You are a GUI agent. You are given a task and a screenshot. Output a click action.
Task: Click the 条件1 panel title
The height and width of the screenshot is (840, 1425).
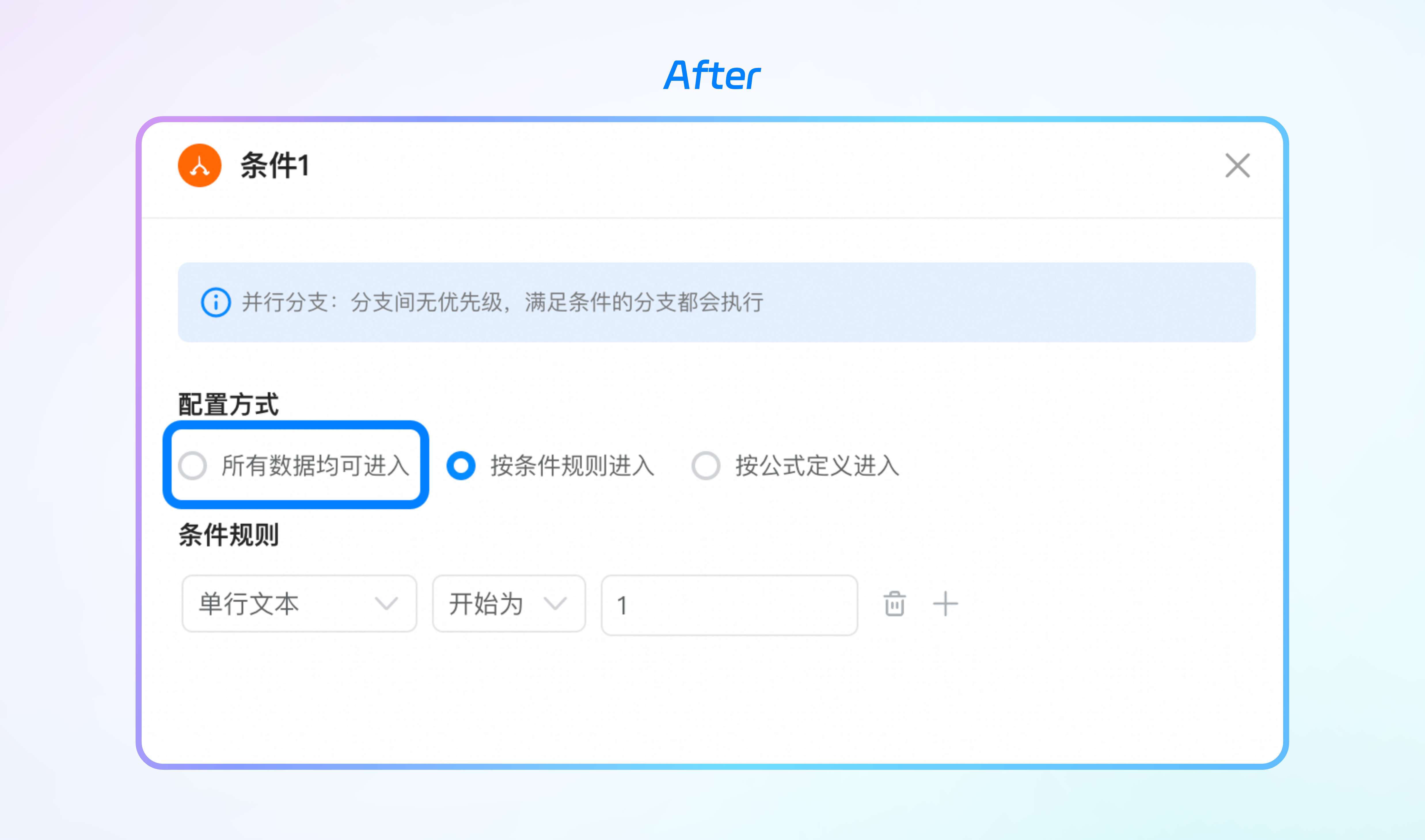coord(275,166)
